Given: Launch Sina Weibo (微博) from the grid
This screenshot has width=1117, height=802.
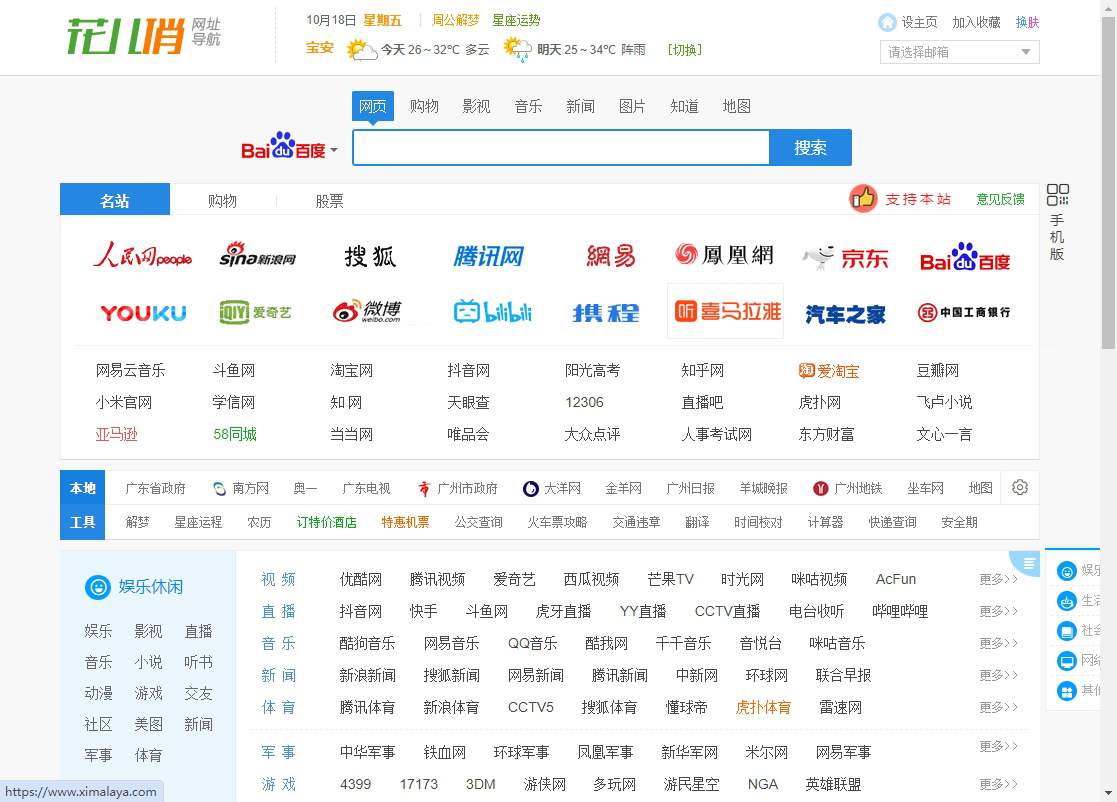Looking at the screenshot, I should pos(369,311).
